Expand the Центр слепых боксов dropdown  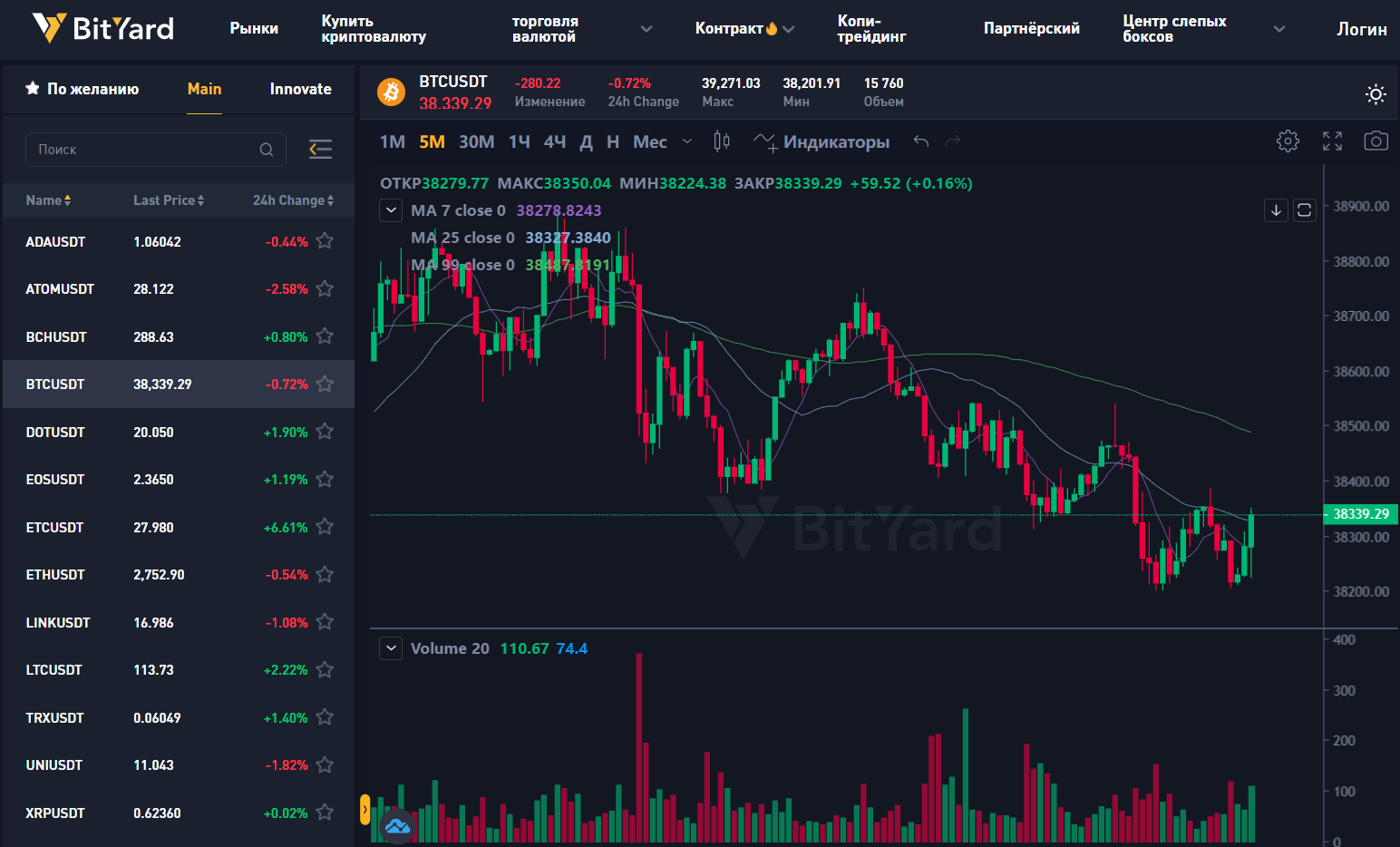click(x=1279, y=29)
